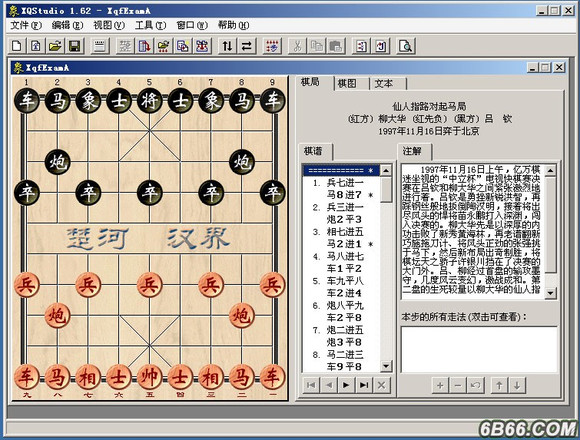Click the document-with-arrow icon beside New
The height and width of the screenshot is (440, 580).
click(36, 46)
